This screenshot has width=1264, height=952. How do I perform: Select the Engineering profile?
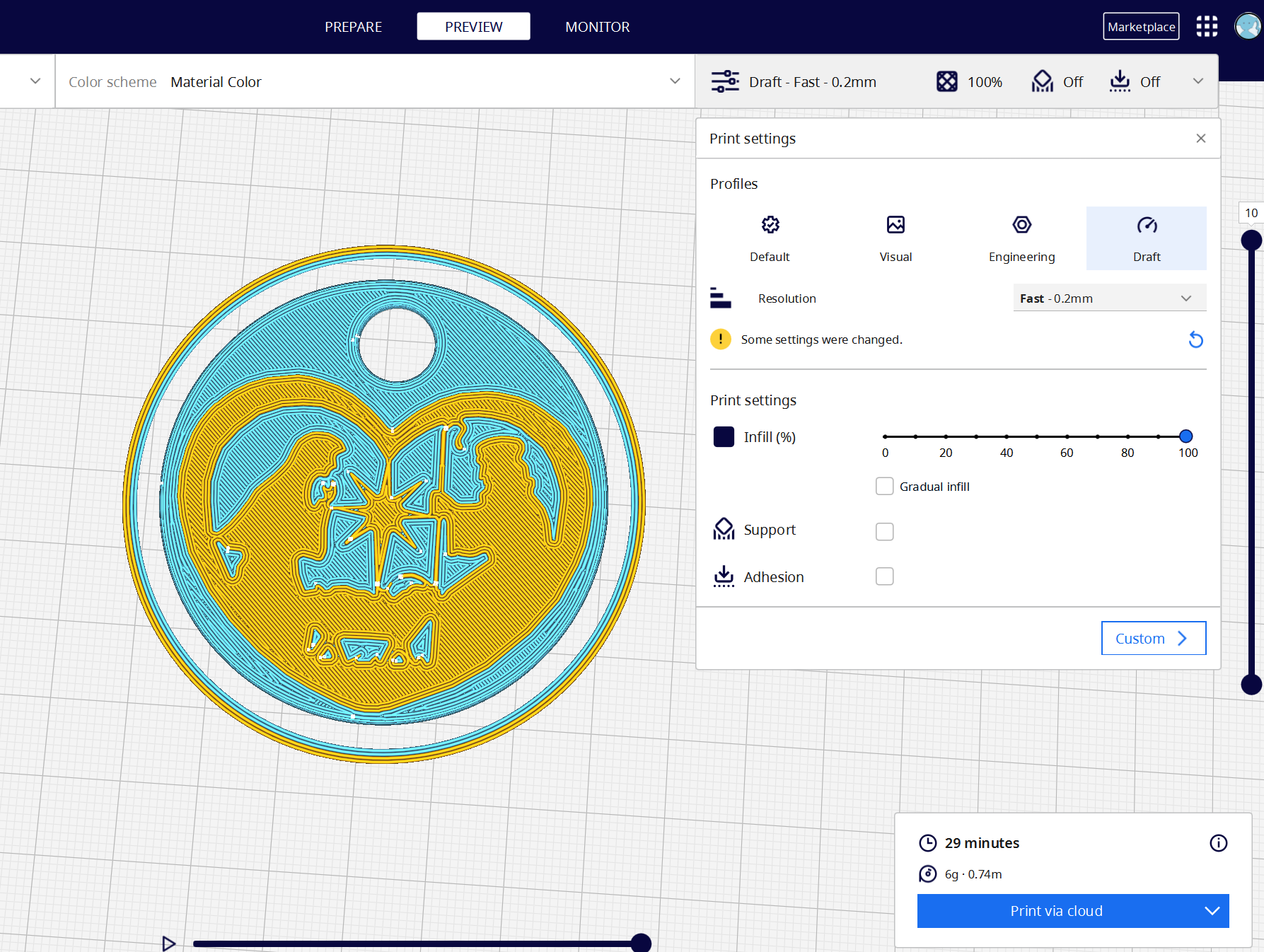click(1021, 238)
